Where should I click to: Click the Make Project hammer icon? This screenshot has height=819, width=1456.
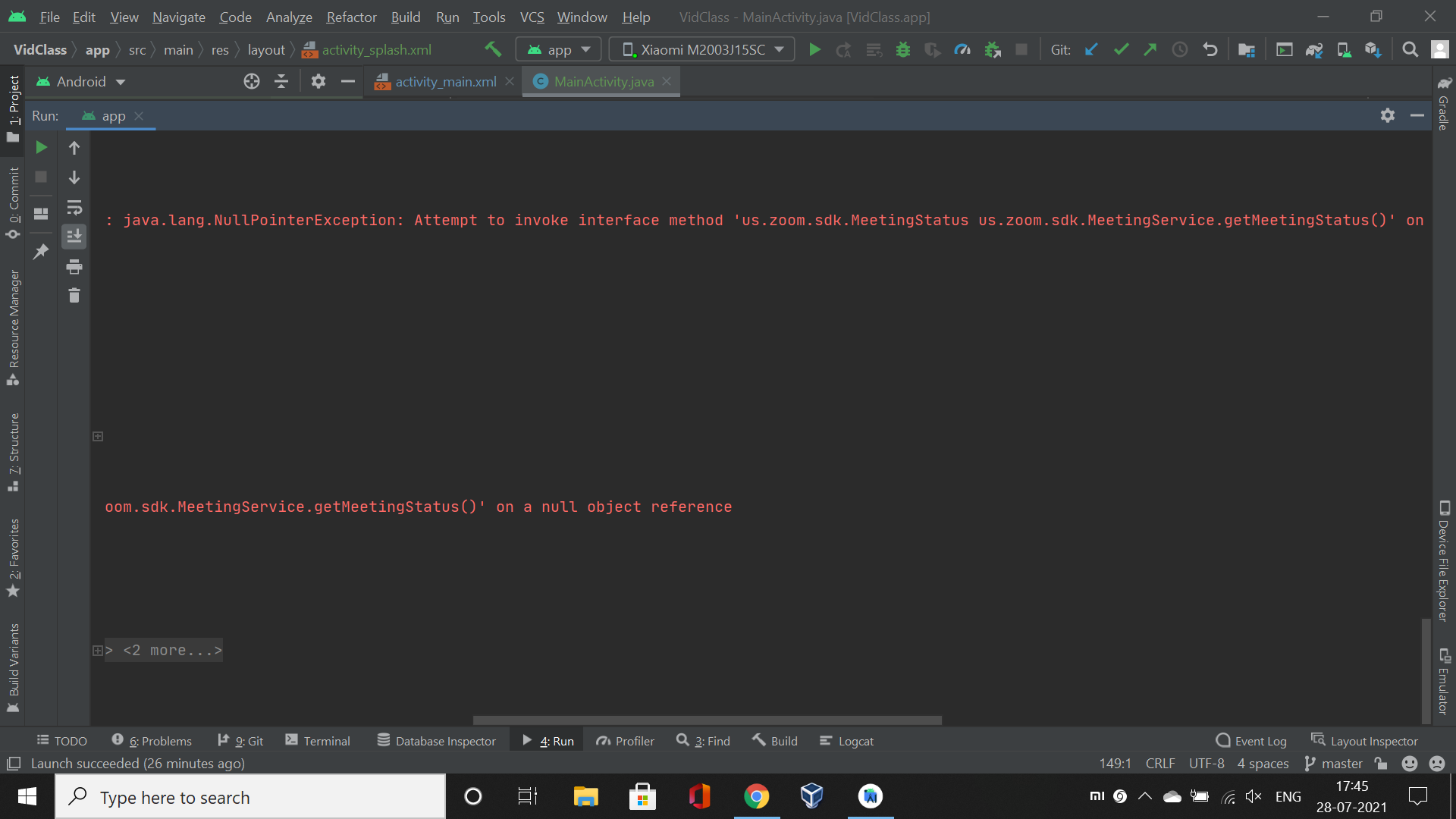click(493, 50)
